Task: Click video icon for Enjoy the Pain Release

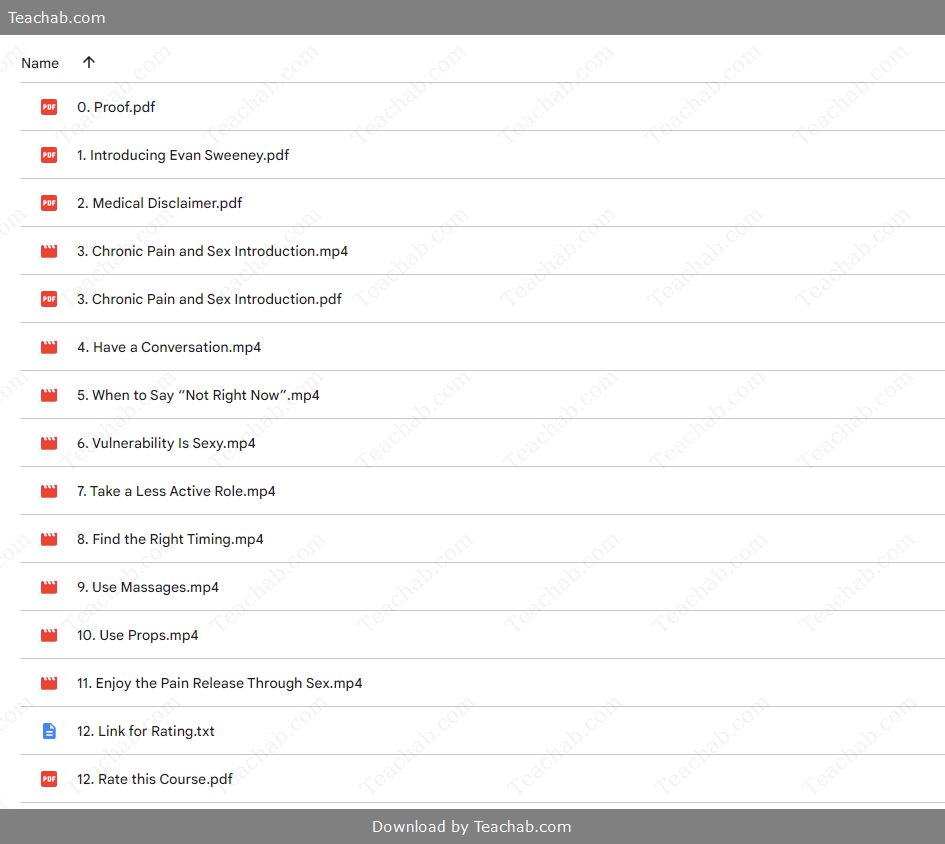Action: (49, 683)
